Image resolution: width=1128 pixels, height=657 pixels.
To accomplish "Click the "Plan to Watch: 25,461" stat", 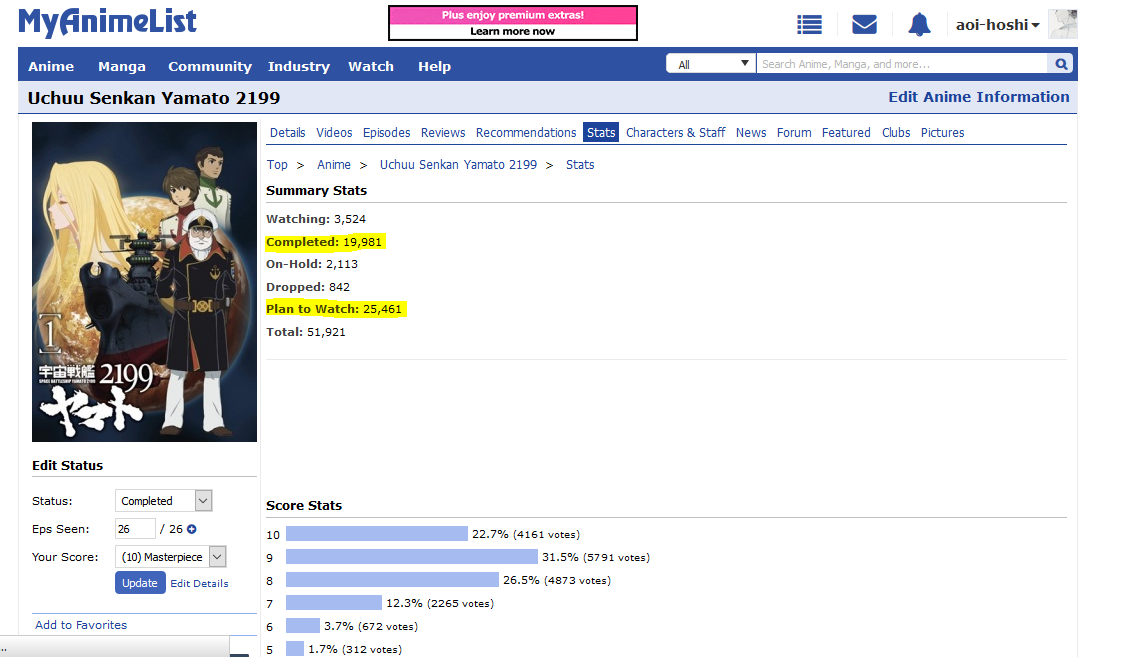I will pyautogui.click(x=334, y=309).
